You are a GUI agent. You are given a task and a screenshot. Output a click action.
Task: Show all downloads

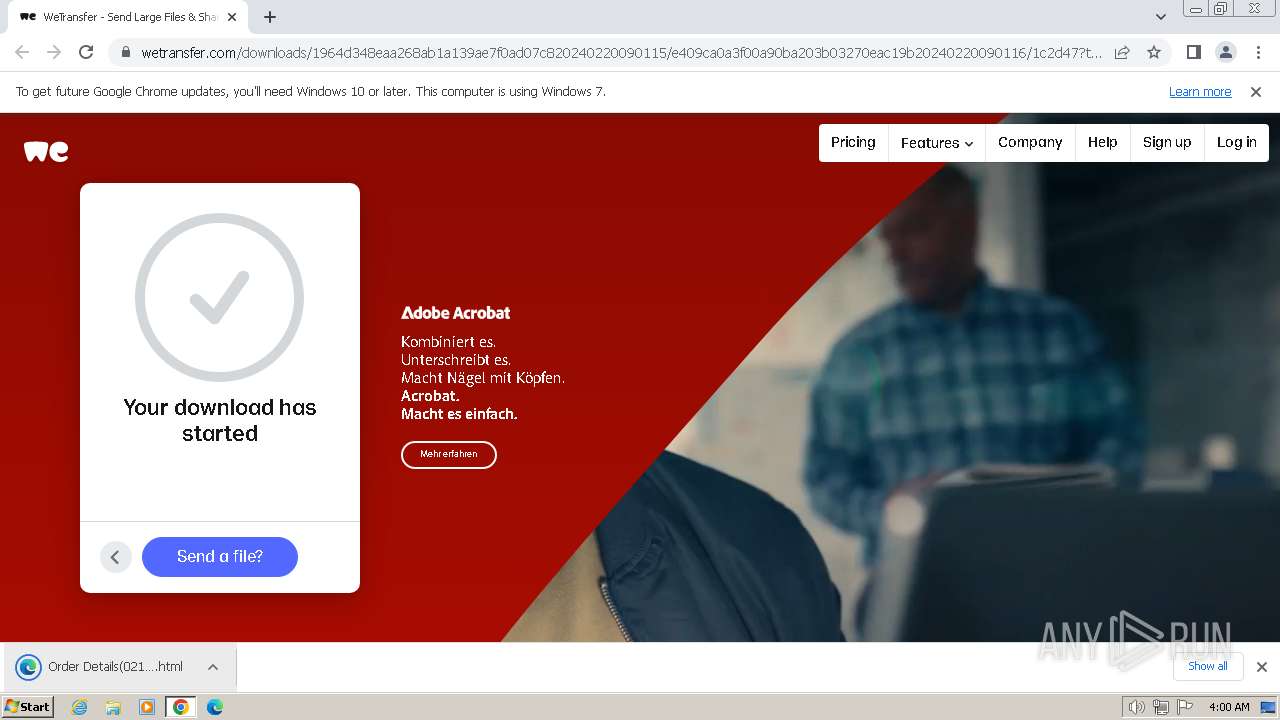[1208, 666]
